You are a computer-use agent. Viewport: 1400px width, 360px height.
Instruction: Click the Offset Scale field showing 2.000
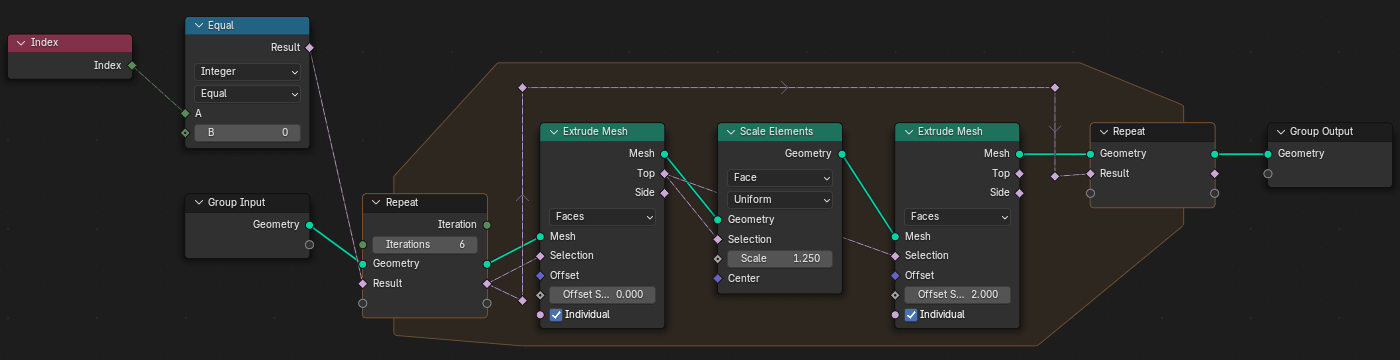point(957,295)
